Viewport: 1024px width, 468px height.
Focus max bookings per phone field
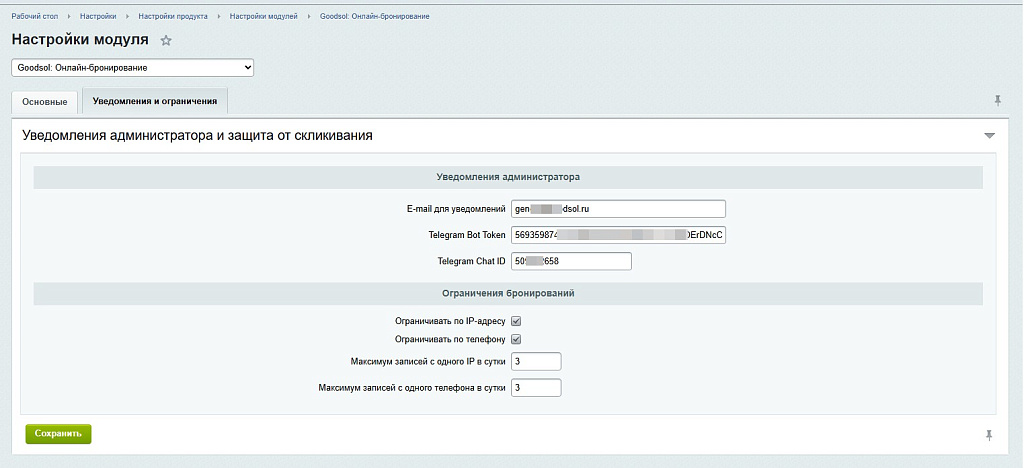pyautogui.click(x=536, y=388)
